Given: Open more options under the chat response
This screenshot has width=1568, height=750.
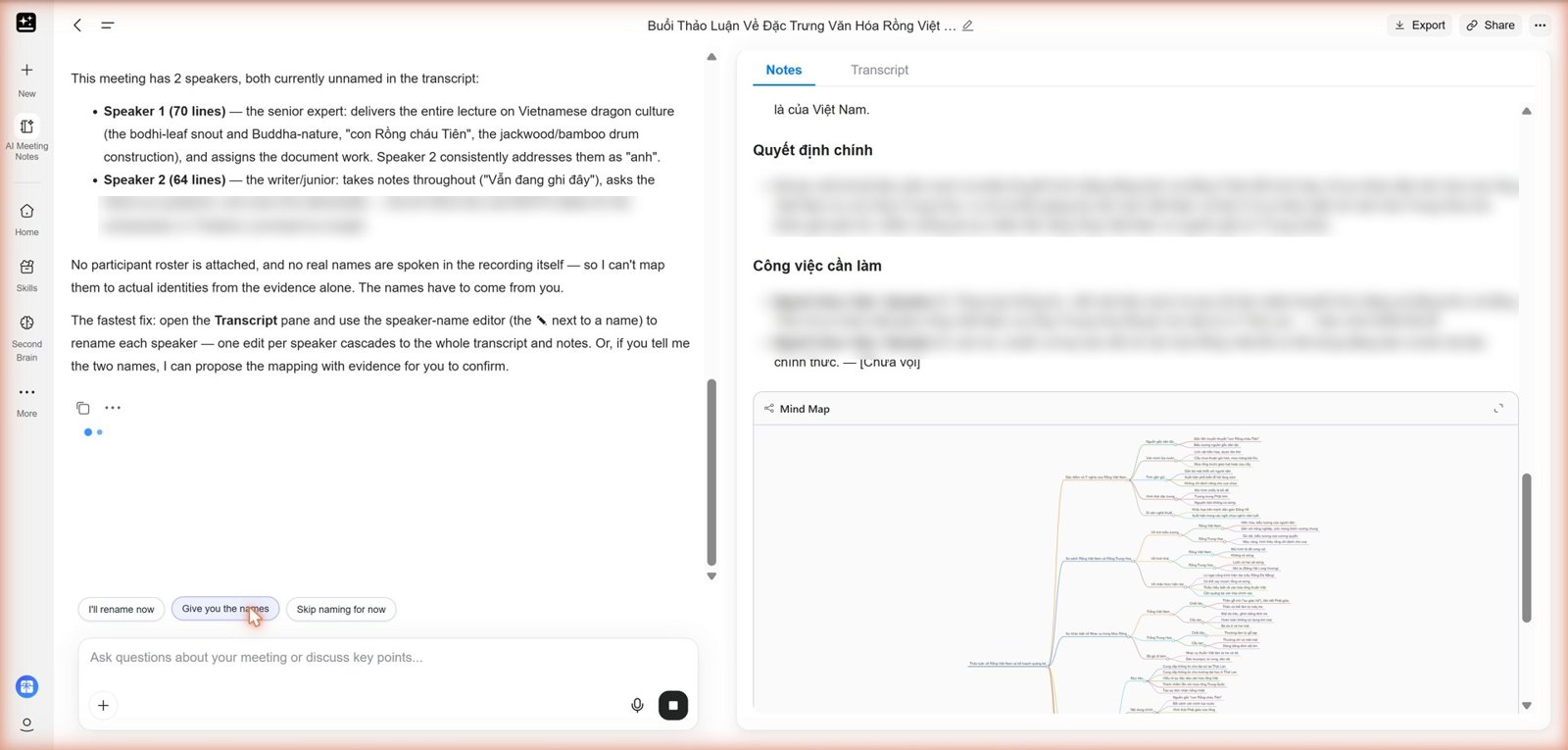Looking at the screenshot, I should coord(113,408).
